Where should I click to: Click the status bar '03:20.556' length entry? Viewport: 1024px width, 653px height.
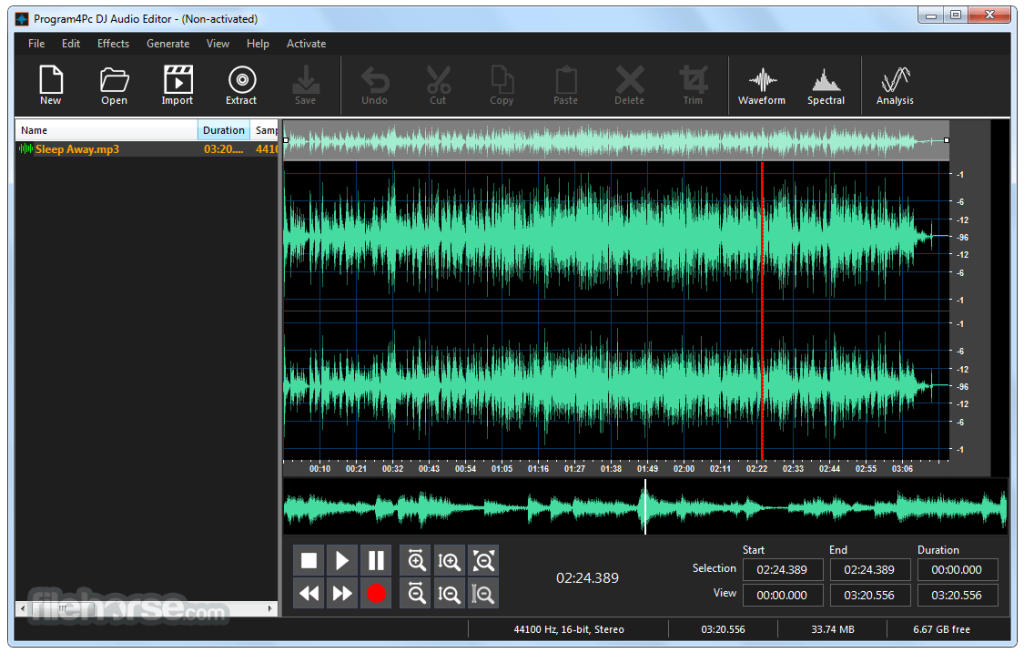723,629
